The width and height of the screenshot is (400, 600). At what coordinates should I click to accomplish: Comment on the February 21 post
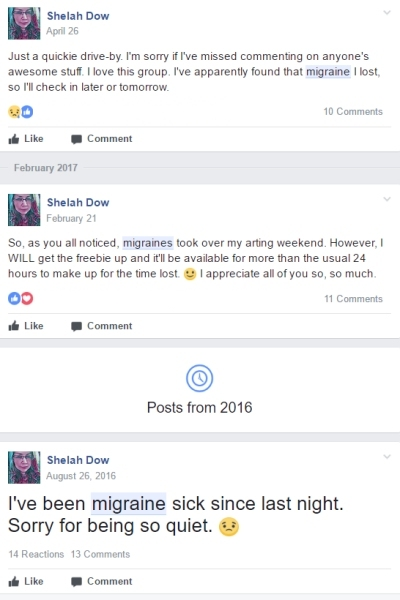pos(101,326)
